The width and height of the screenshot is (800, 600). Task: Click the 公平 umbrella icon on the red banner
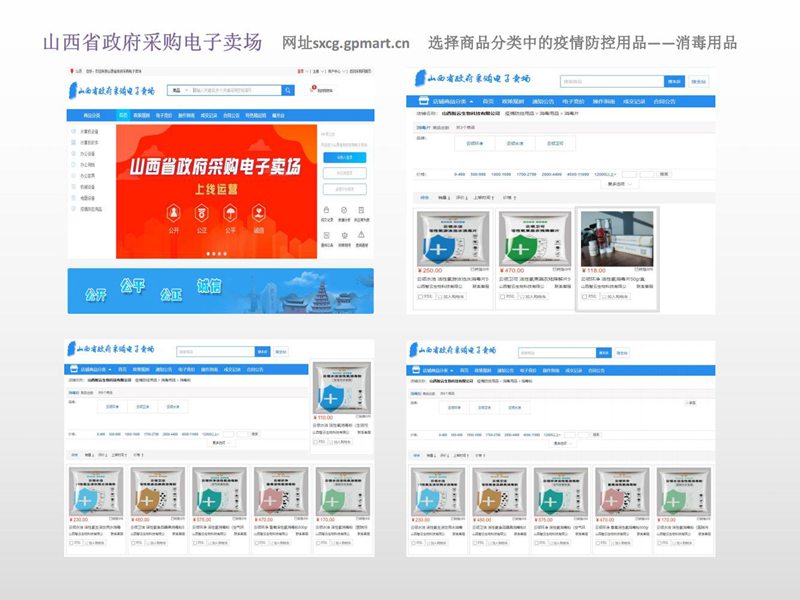(231, 212)
